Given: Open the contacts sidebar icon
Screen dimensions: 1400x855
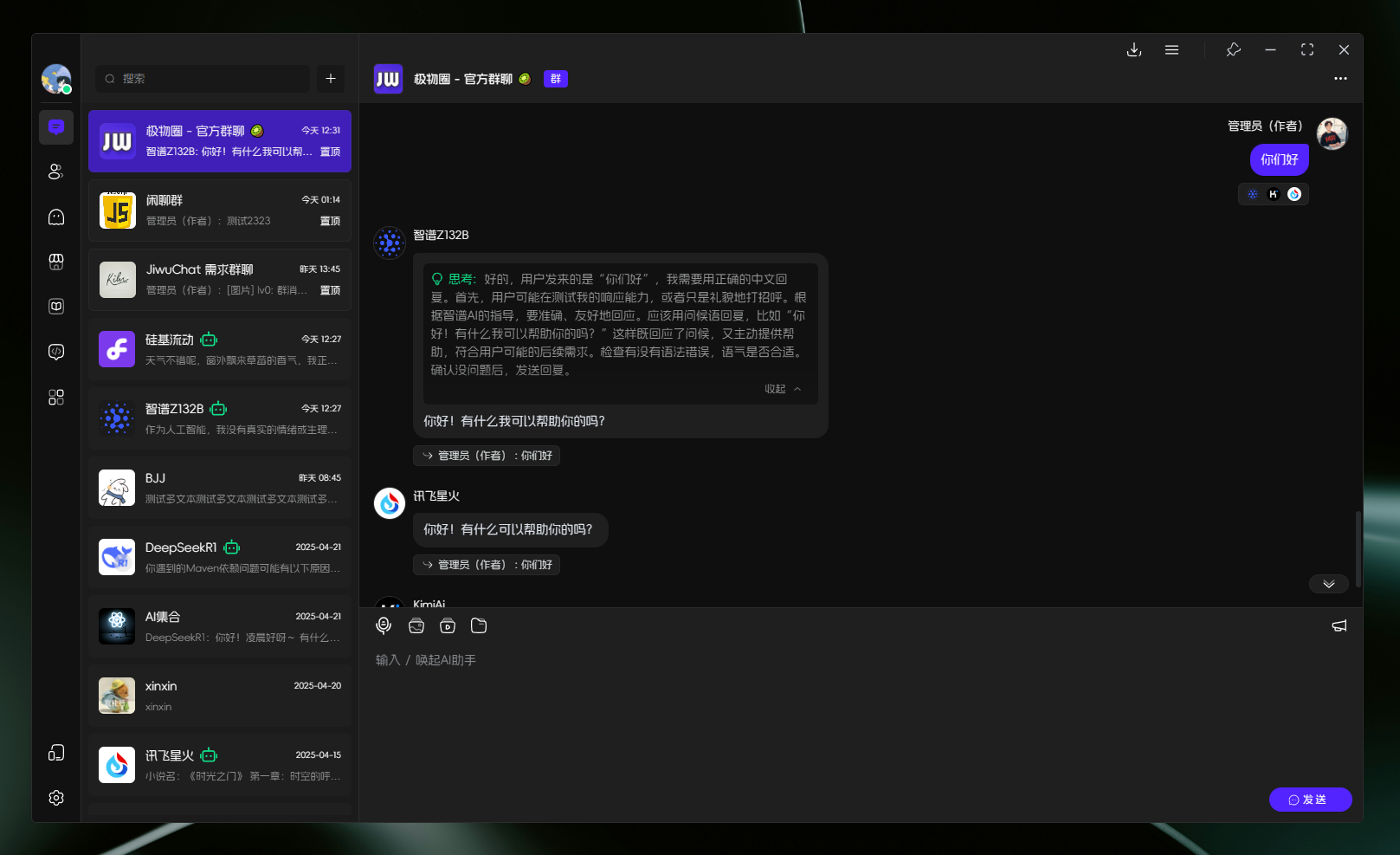Looking at the screenshot, I should tap(56, 172).
